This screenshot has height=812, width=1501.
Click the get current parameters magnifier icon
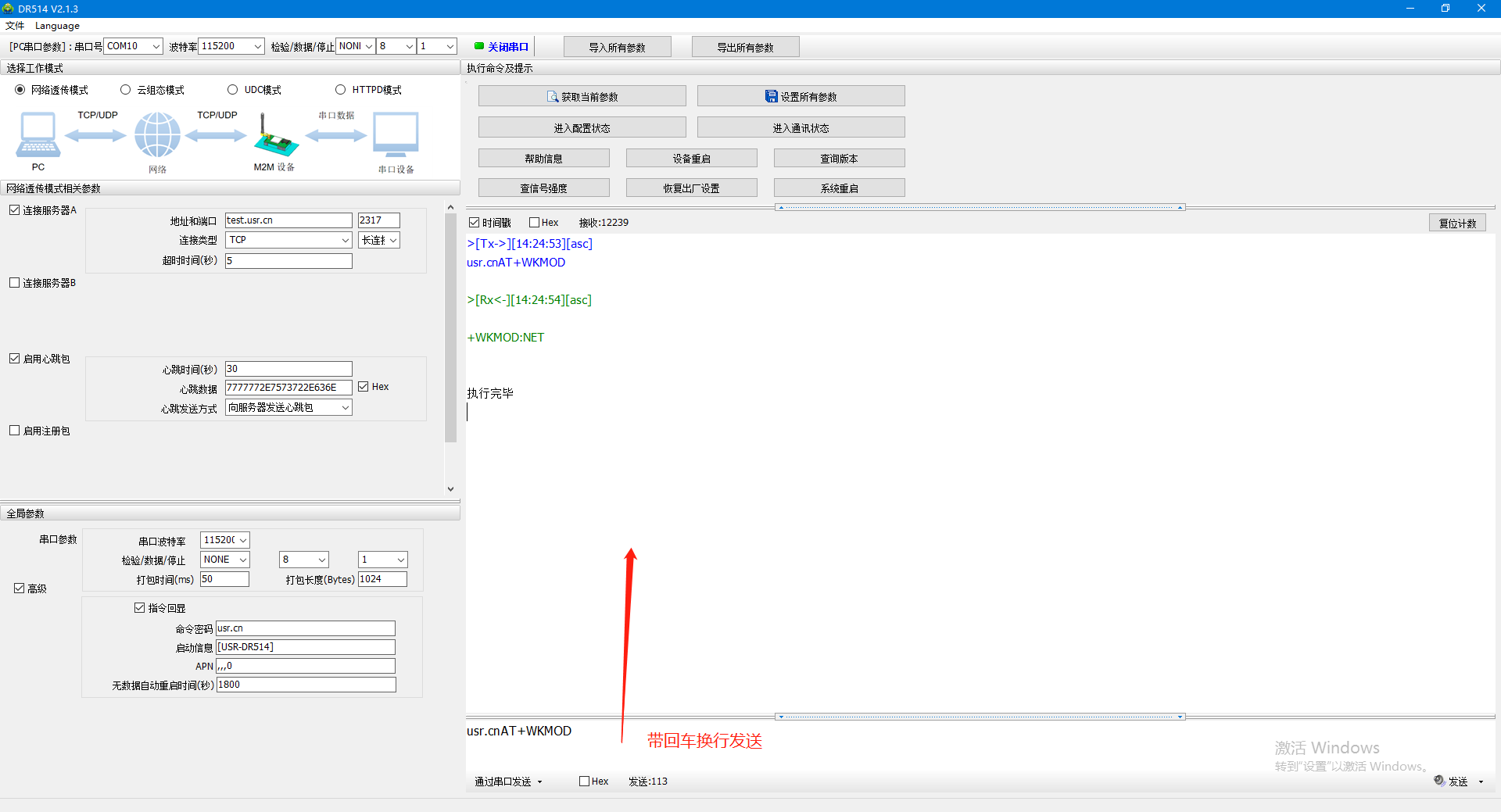(x=553, y=97)
